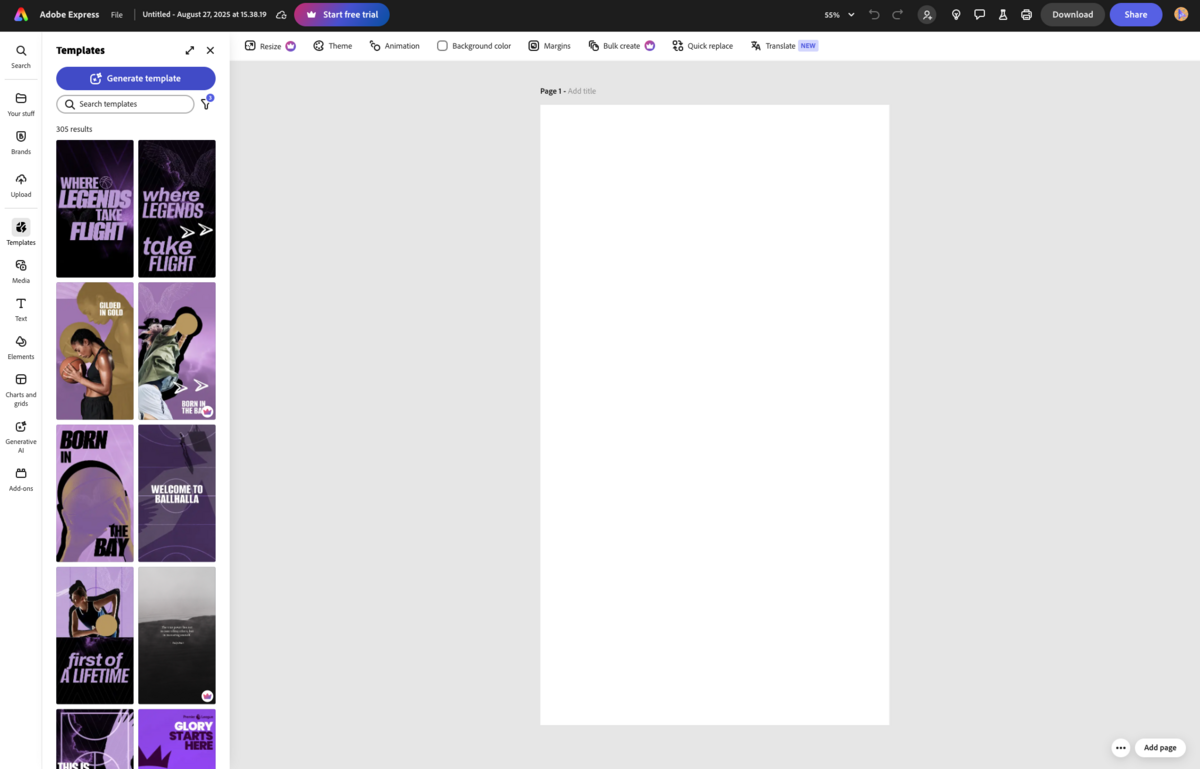Image resolution: width=1200 pixels, height=769 pixels.
Task: Open the Margins toolbar option
Action: click(x=549, y=46)
